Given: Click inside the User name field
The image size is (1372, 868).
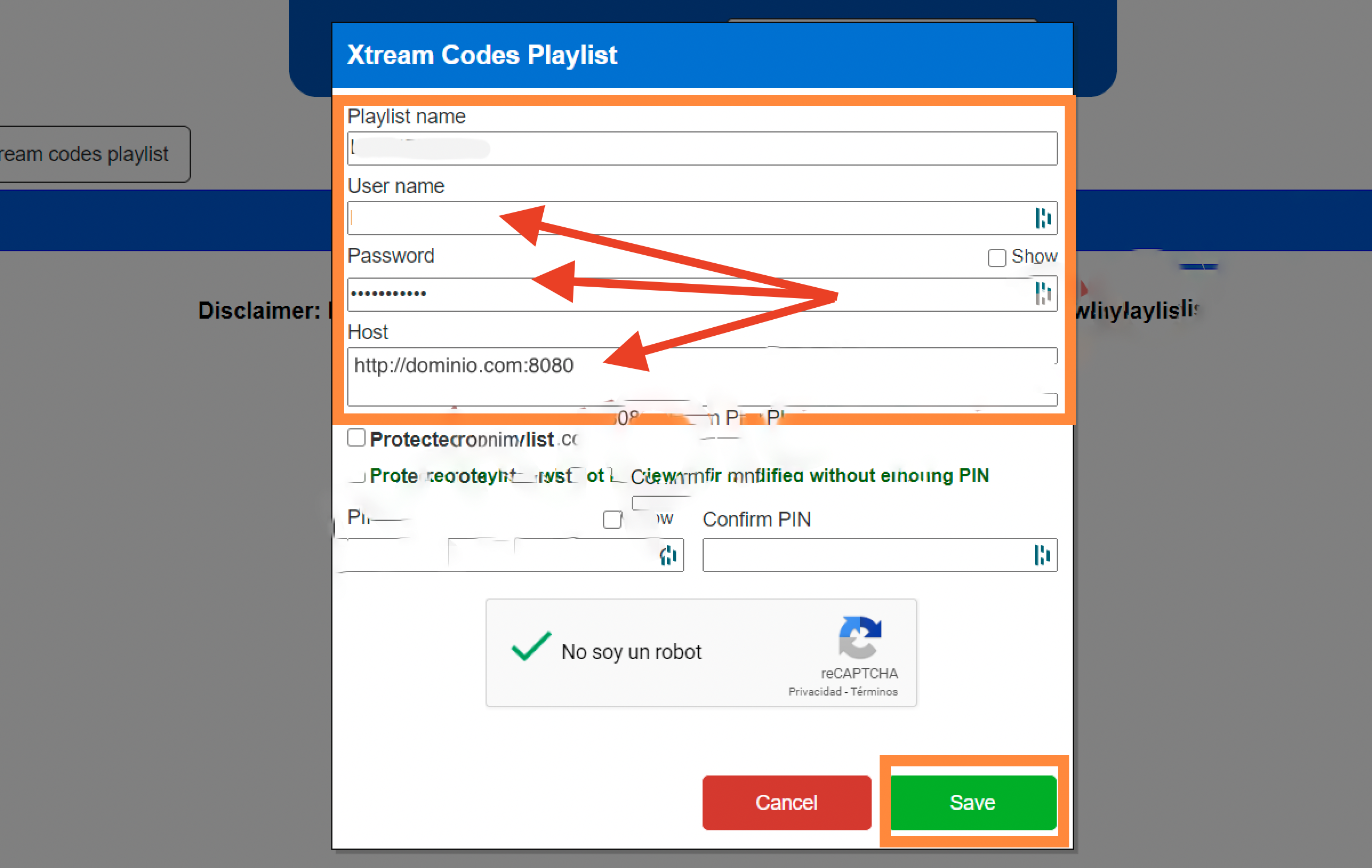Looking at the screenshot, I should (702, 218).
